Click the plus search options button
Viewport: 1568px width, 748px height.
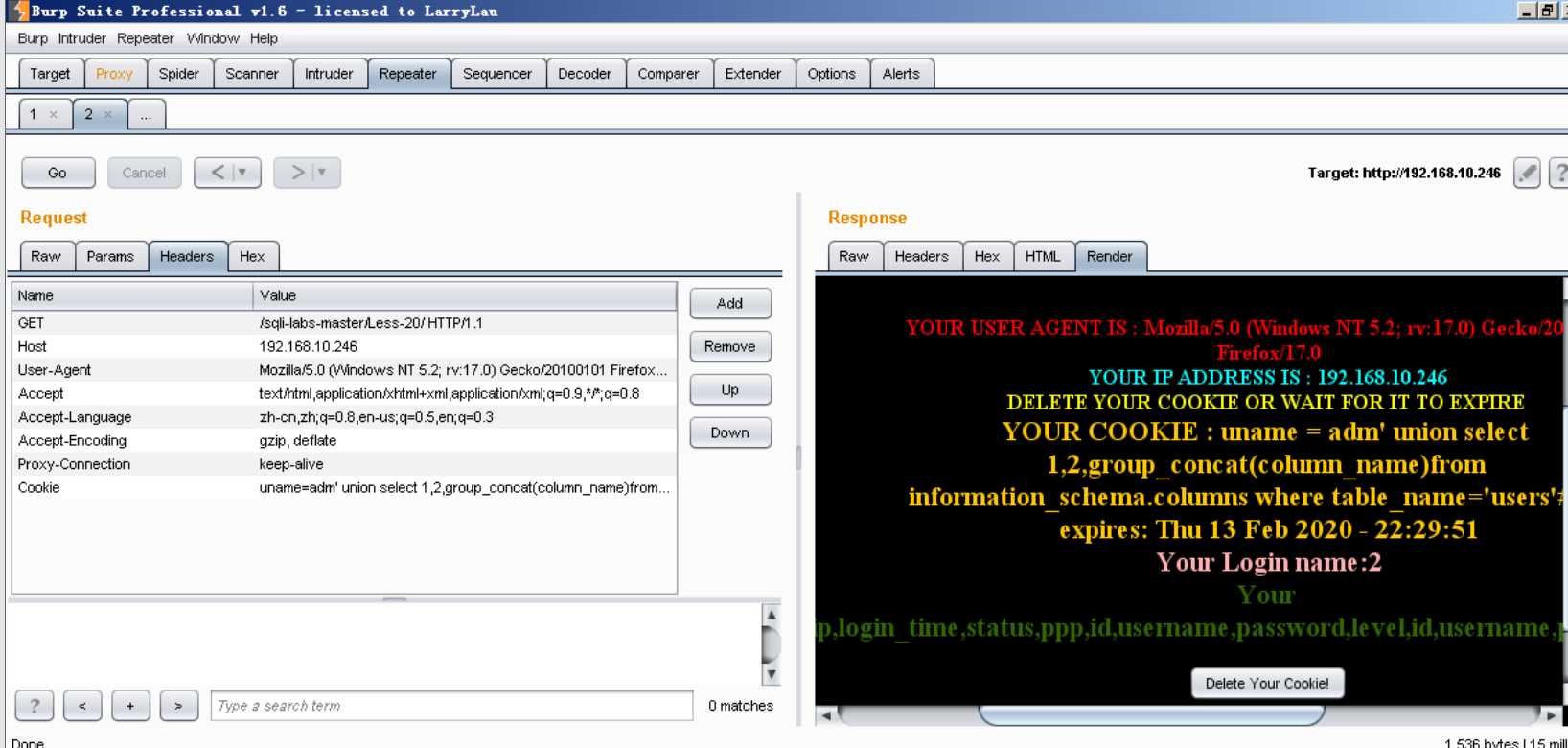tap(130, 706)
